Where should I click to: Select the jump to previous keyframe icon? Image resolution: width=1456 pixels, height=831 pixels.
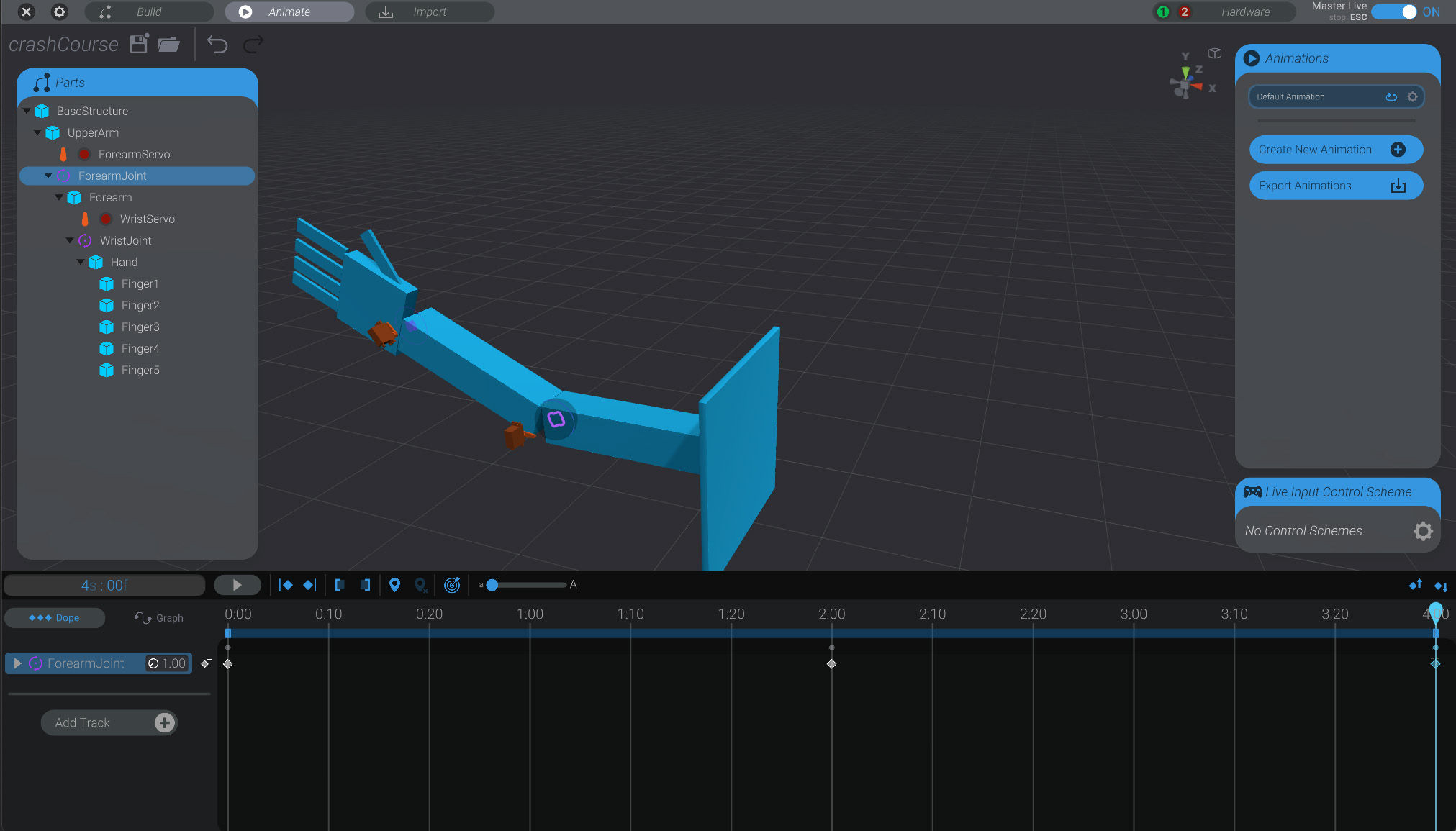click(286, 585)
